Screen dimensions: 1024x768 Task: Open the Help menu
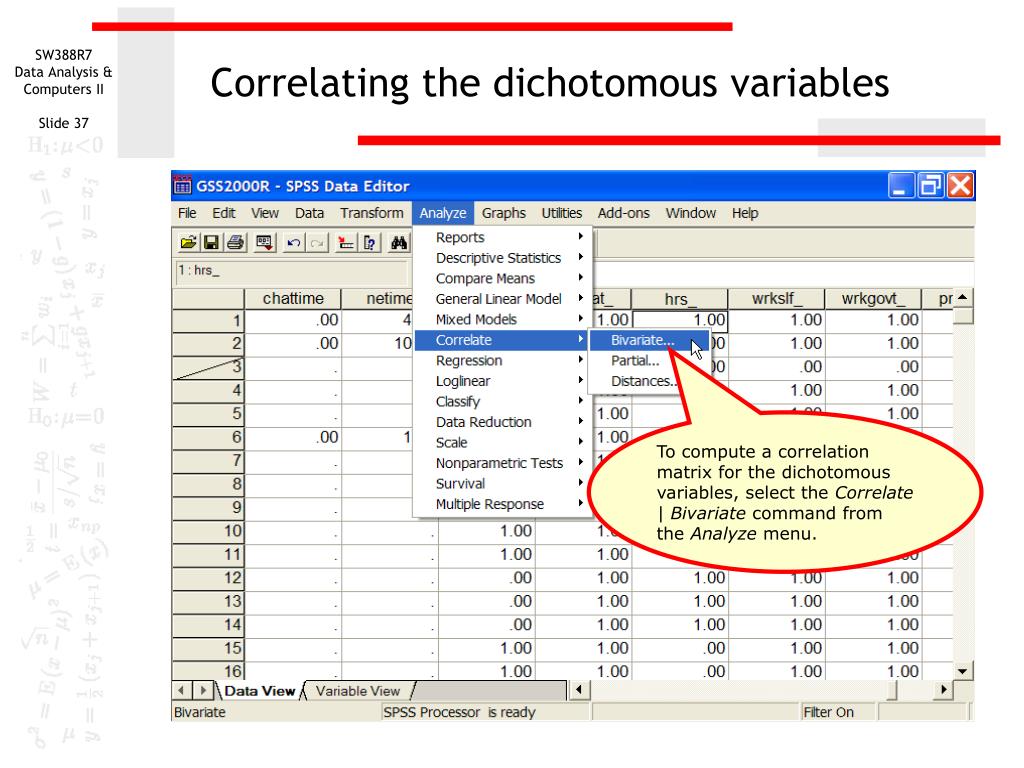tap(744, 213)
